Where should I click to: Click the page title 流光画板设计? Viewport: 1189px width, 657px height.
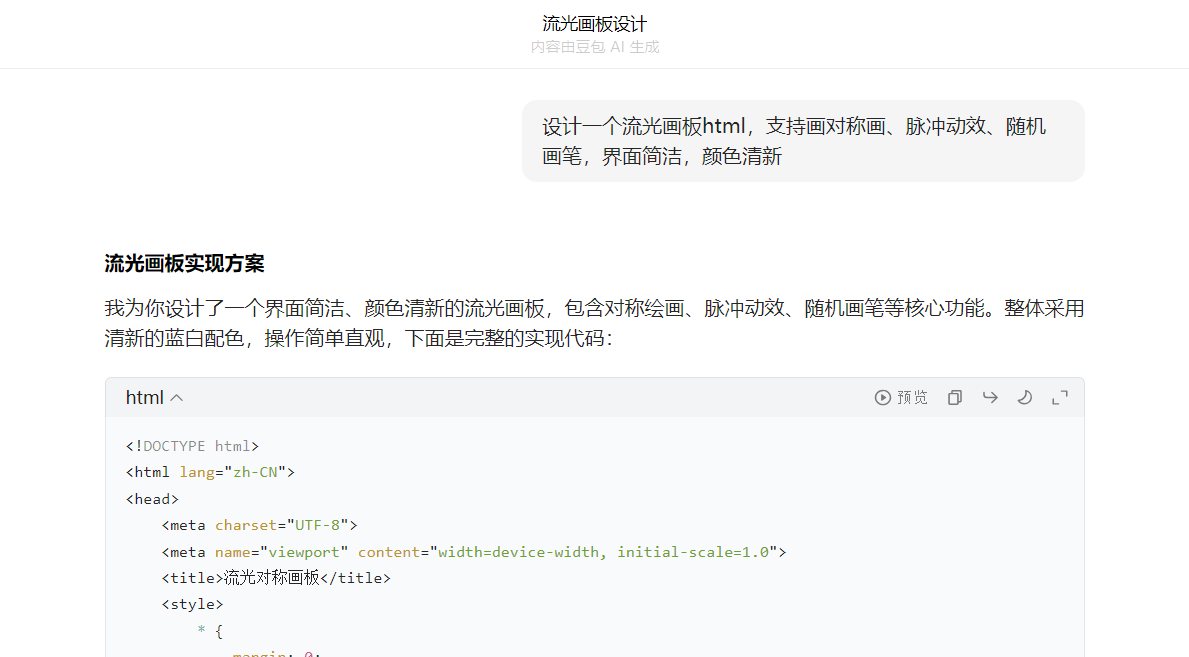(594, 24)
